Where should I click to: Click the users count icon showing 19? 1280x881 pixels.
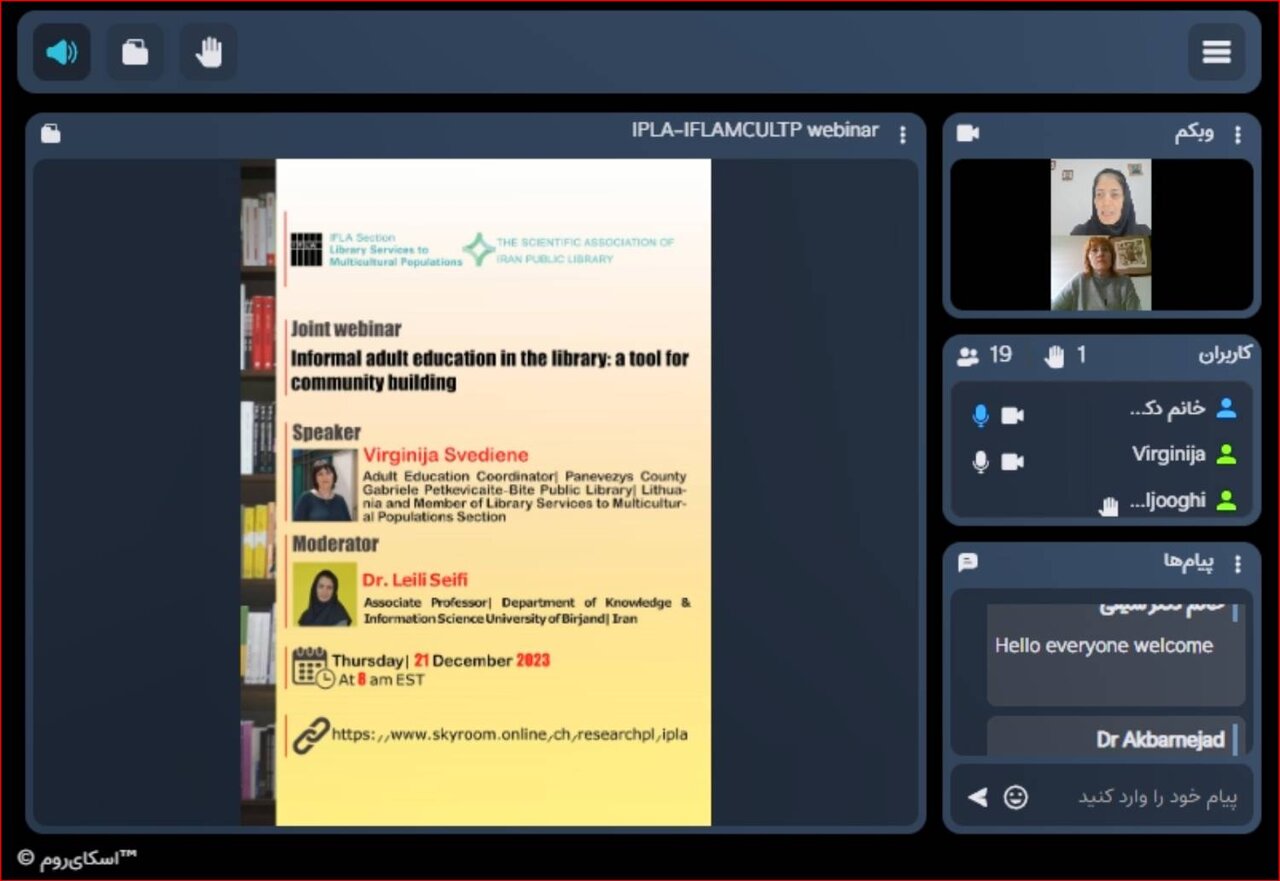click(968, 356)
